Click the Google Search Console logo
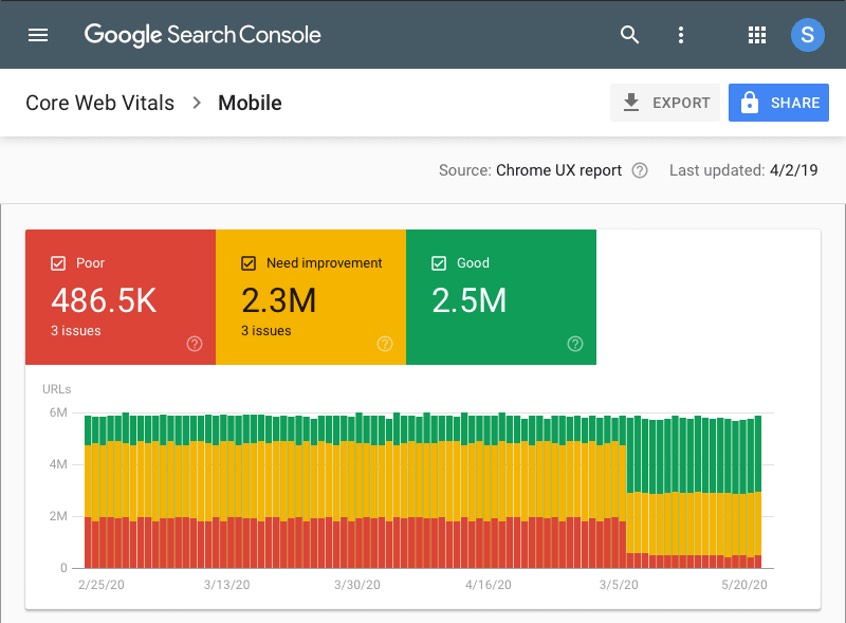The image size is (846, 623). [202, 35]
